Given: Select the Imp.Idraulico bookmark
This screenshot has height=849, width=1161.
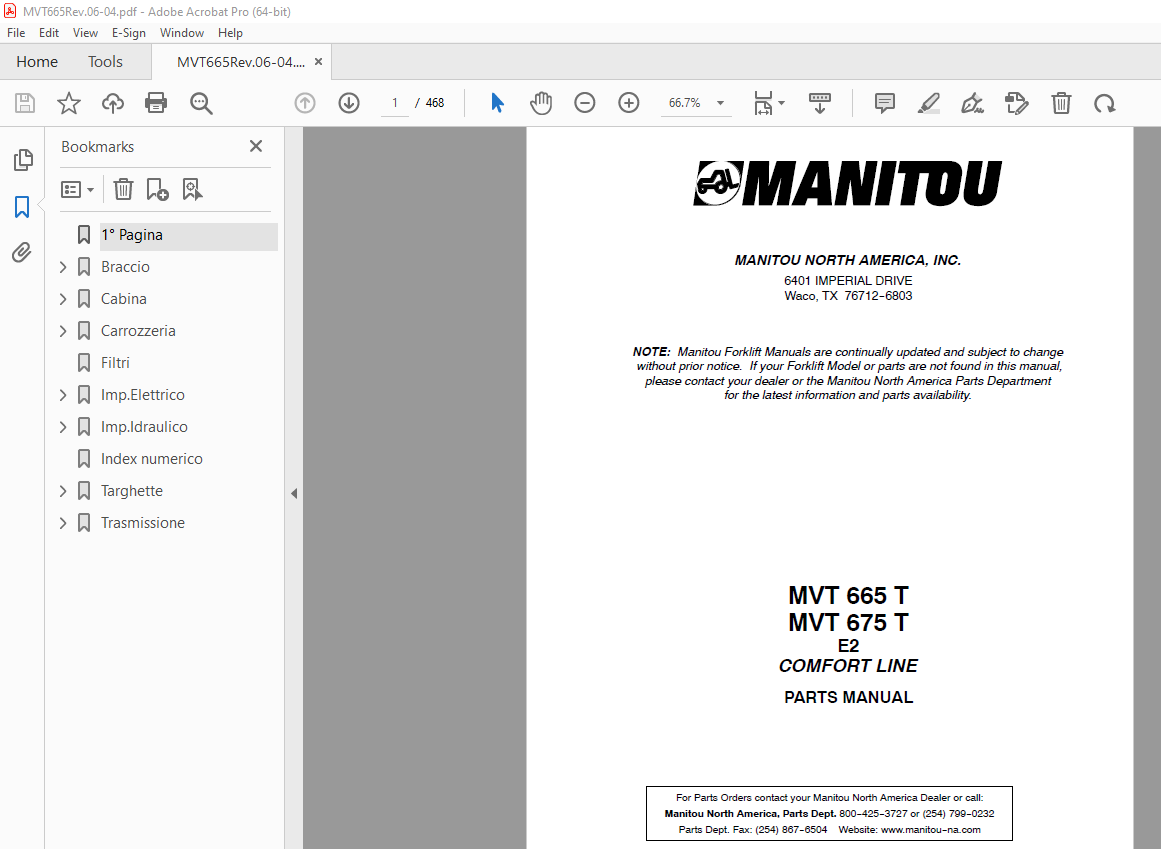Looking at the screenshot, I should click(x=144, y=427).
